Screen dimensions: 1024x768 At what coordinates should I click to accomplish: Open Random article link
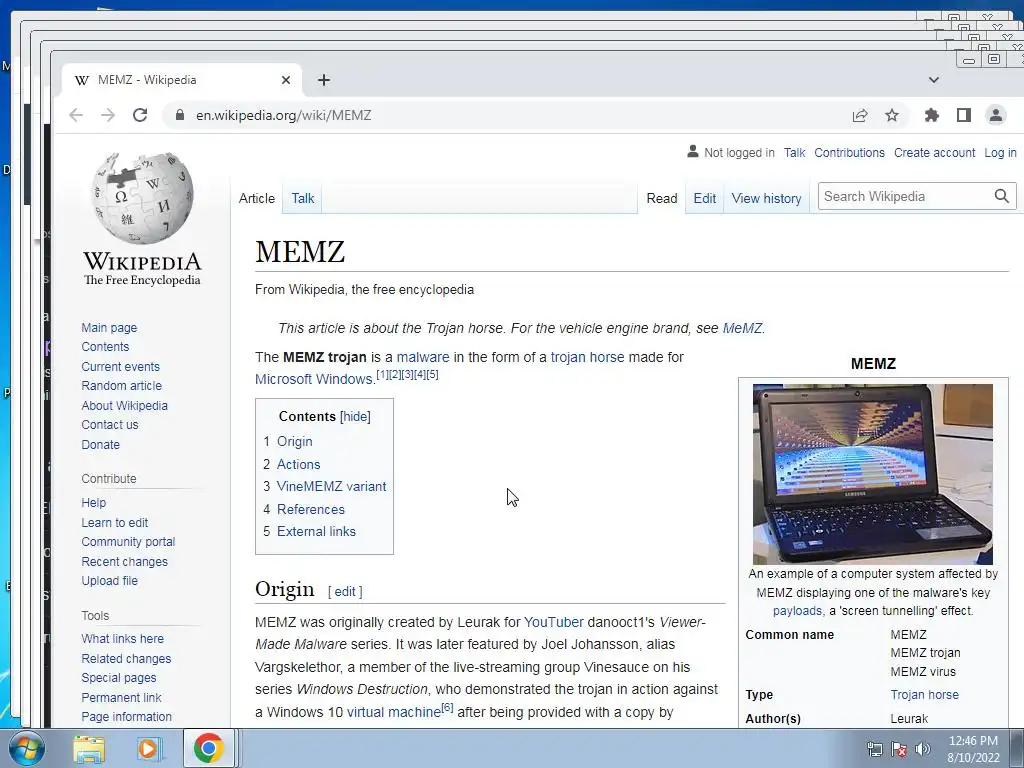[121, 386]
